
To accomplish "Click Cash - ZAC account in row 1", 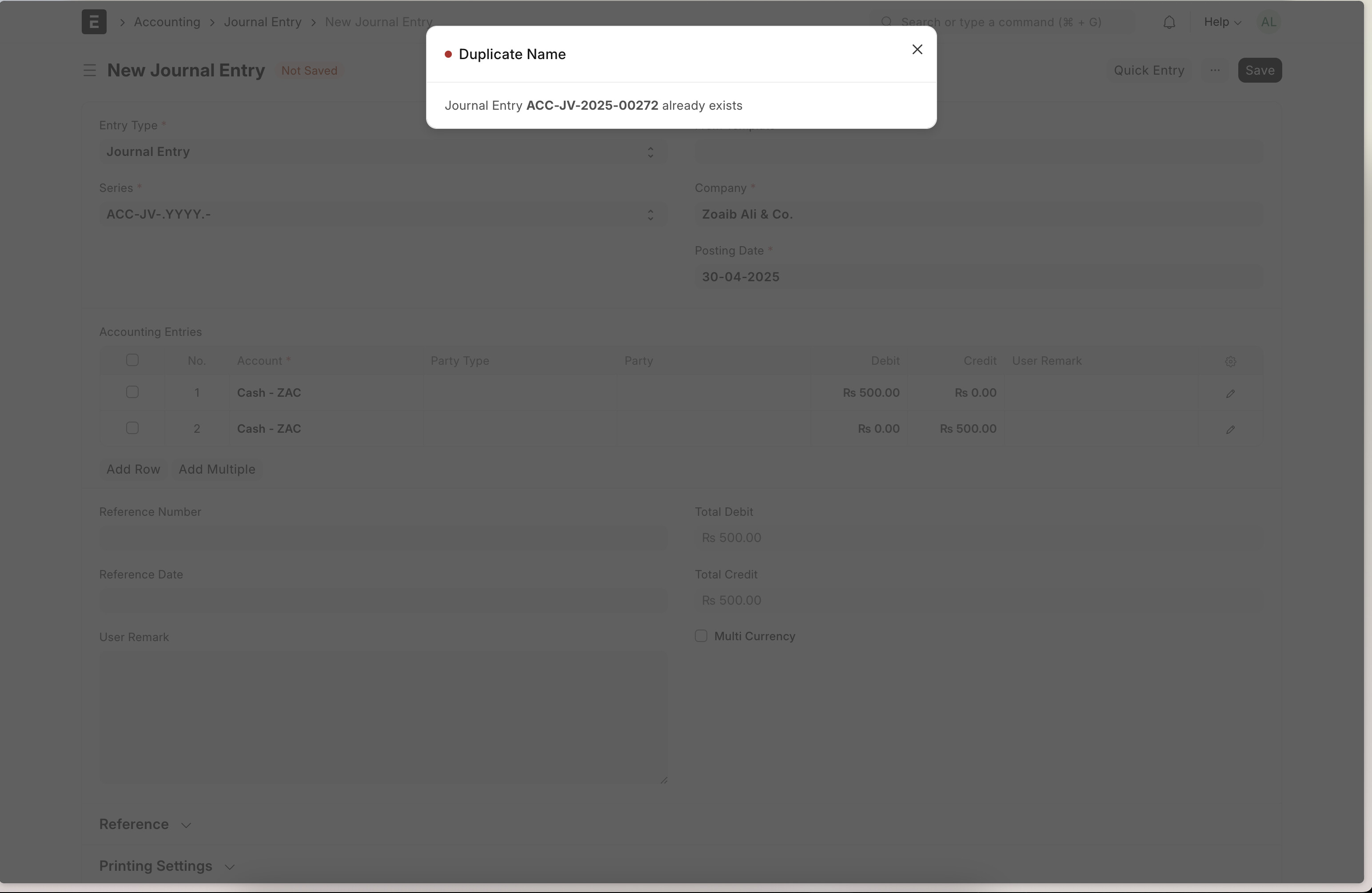I will click(326, 393).
